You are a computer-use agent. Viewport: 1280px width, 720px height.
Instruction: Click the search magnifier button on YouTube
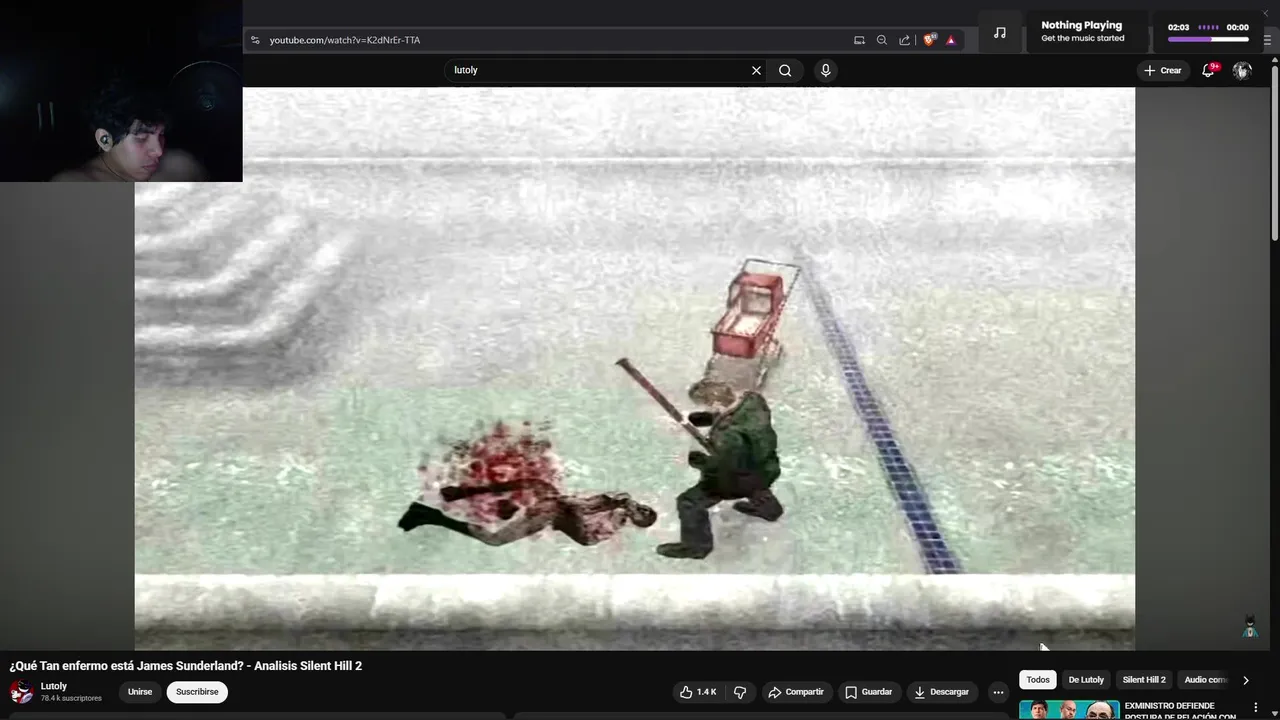point(785,70)
